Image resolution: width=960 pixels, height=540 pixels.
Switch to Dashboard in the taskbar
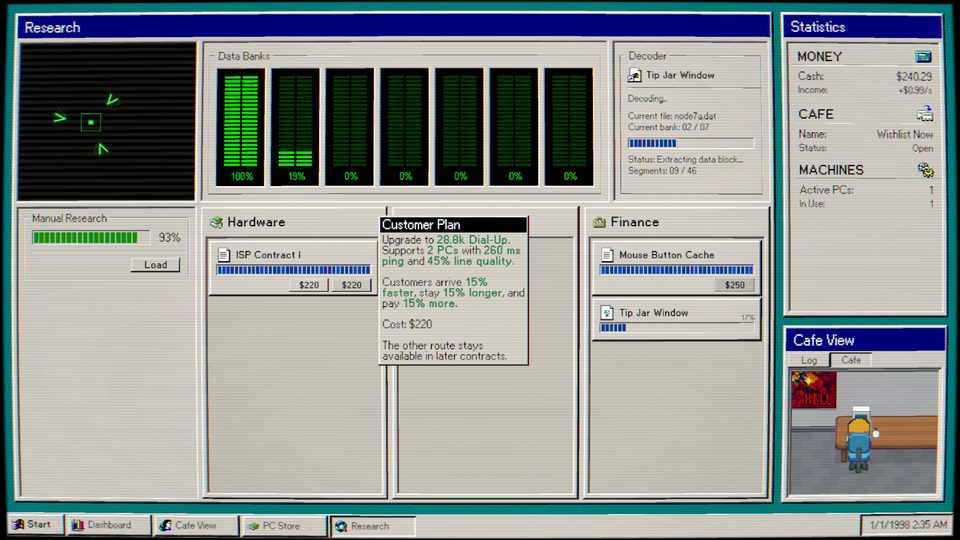108,525
